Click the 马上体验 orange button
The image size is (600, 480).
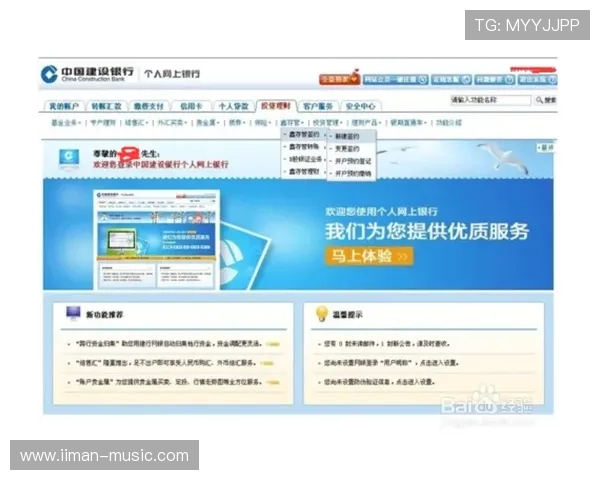coord(369,256)
